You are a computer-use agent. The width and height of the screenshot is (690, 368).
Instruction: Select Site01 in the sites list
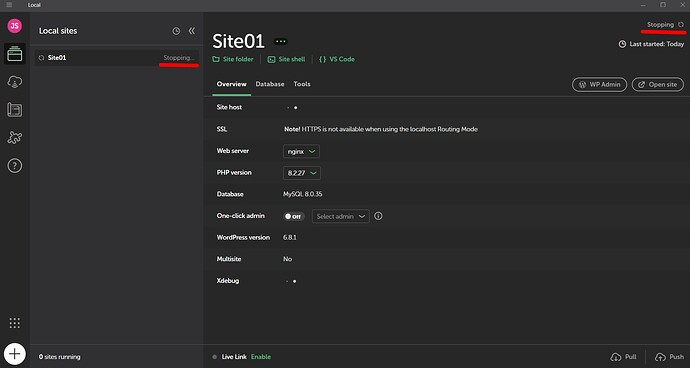coord(117,58)
